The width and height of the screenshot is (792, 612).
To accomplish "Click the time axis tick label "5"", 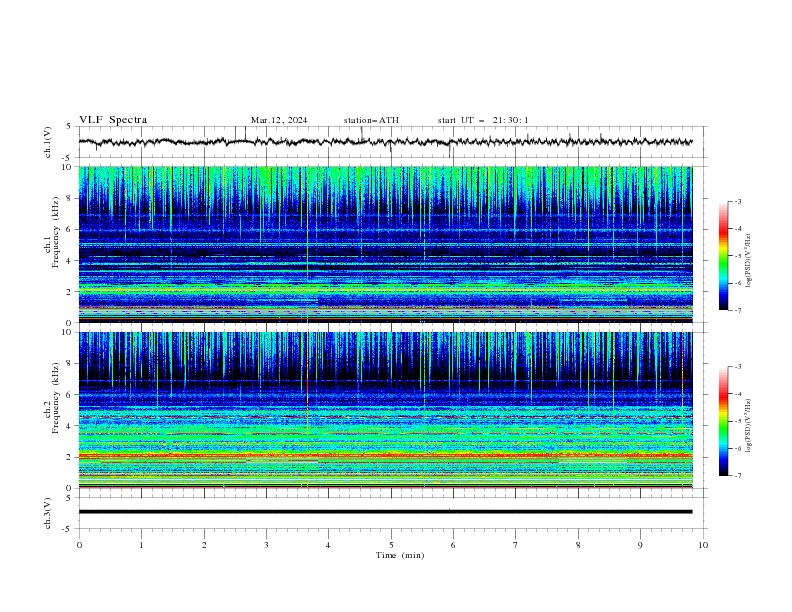I will pos(391,545).
